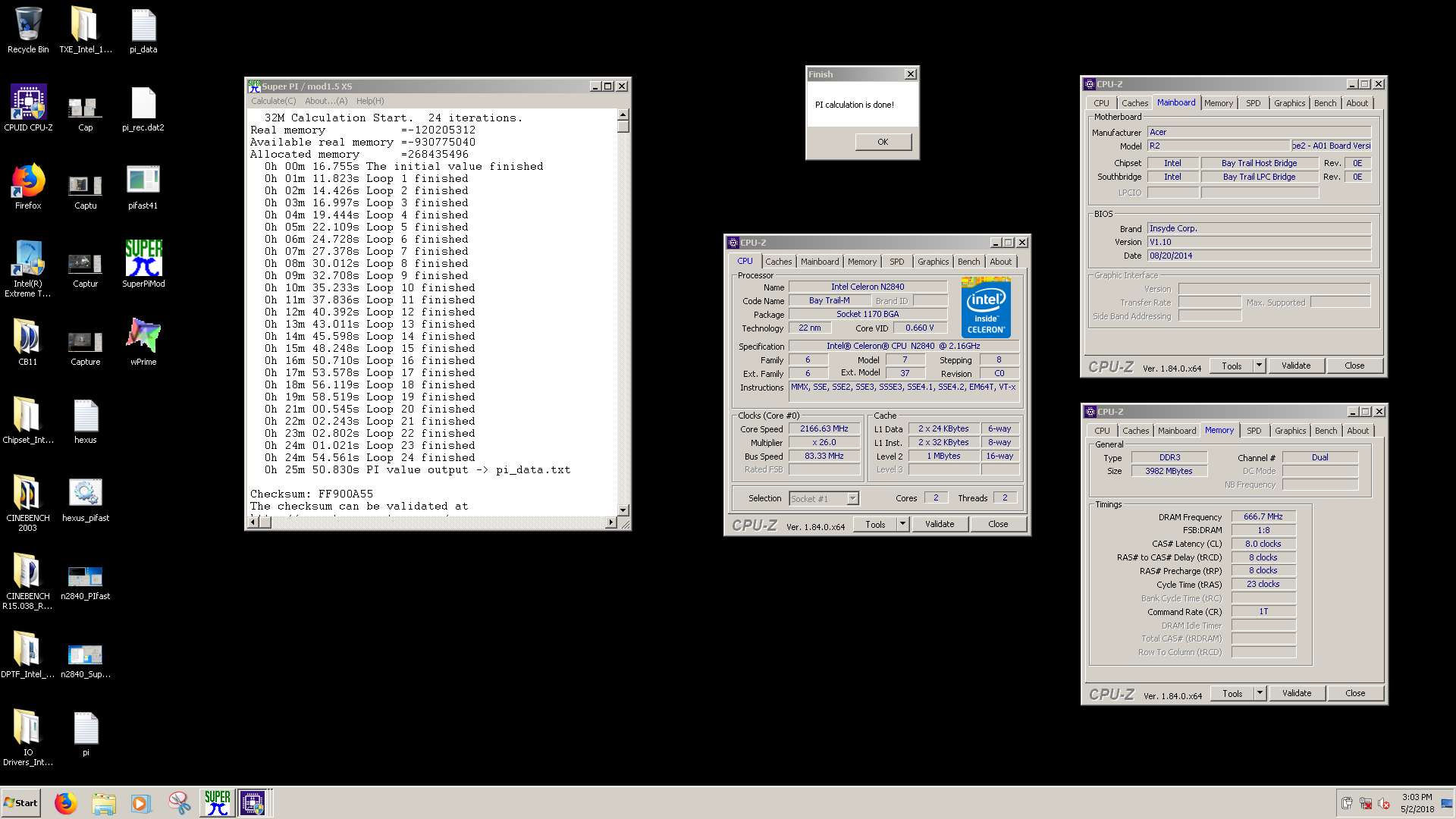Open File Explorer from the taskbar

point(104,802)
